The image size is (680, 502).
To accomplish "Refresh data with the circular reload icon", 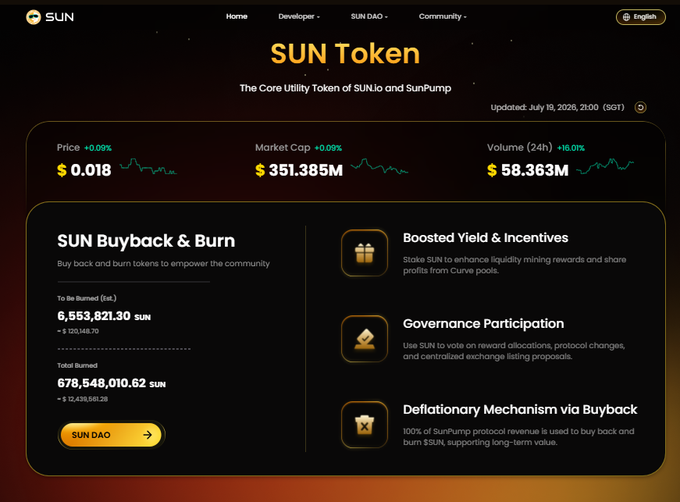I will tap(641, 107).
